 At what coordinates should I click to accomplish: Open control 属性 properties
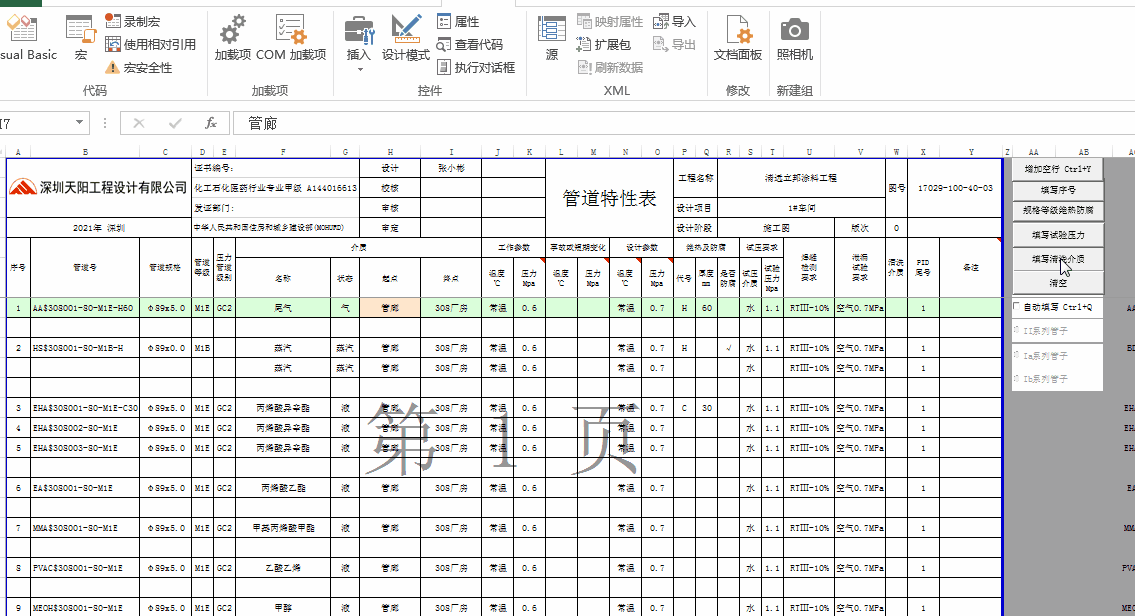pos(458,22)
